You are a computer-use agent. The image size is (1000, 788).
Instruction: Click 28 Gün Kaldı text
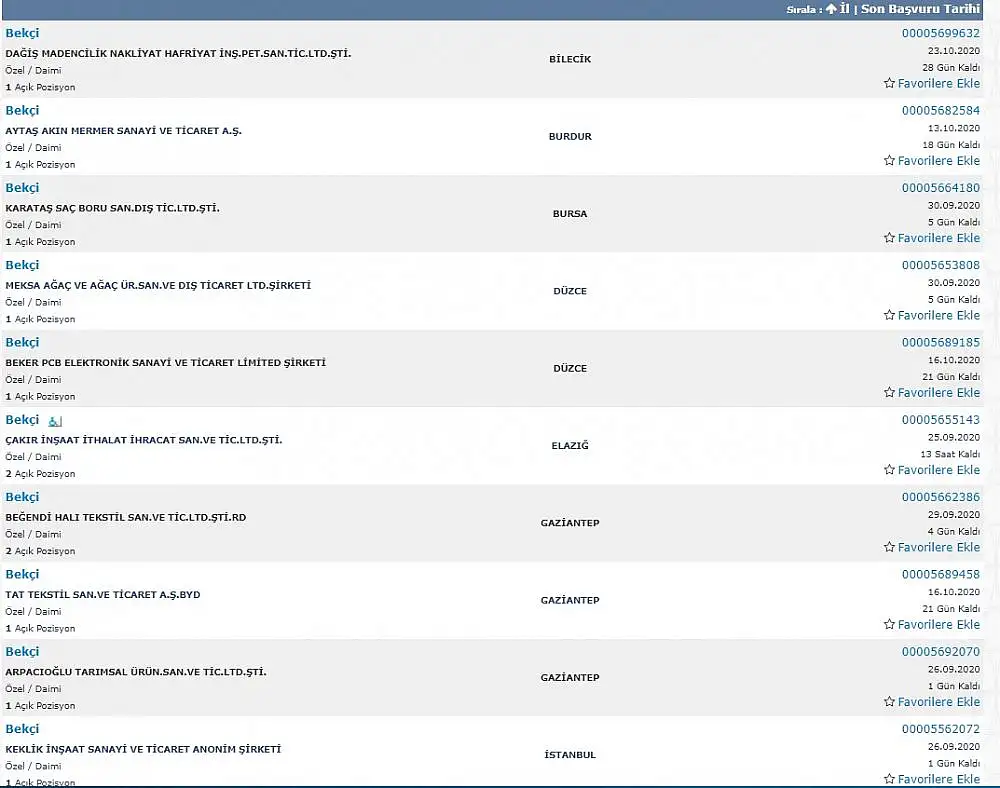click(951, 68)
